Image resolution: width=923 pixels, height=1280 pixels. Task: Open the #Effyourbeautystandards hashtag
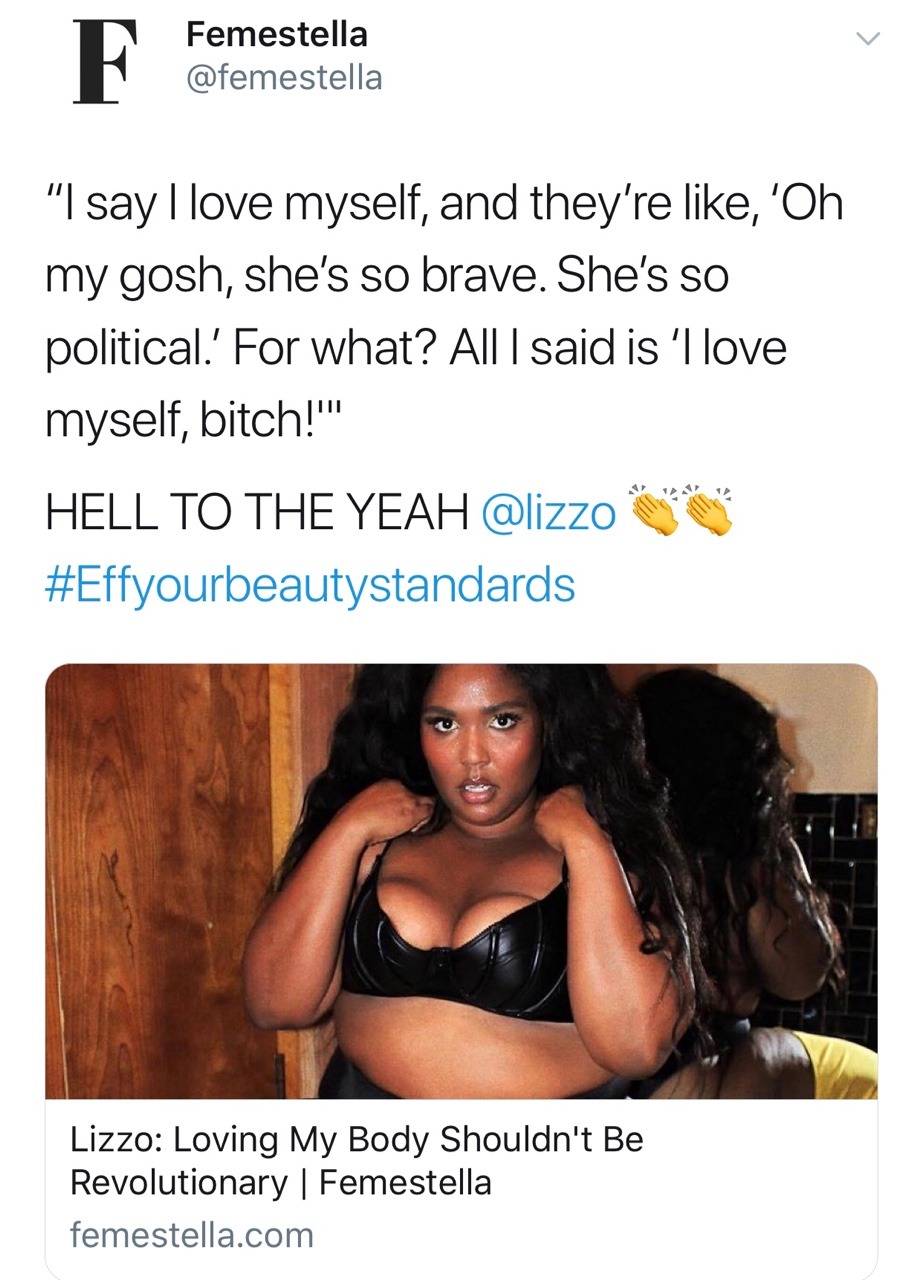[x=310, y=584]
